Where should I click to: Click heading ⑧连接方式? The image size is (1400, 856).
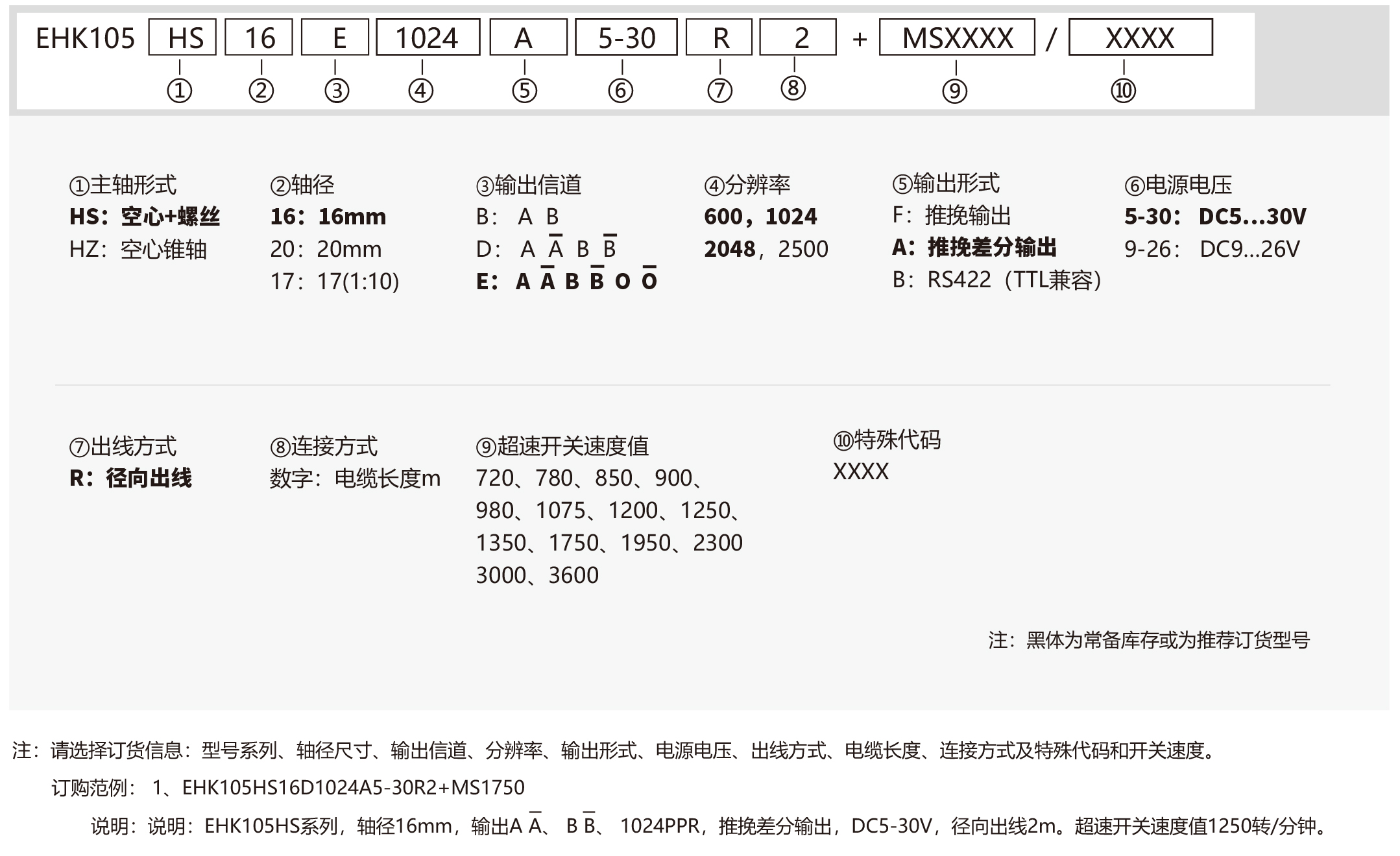tap(324, 447)
